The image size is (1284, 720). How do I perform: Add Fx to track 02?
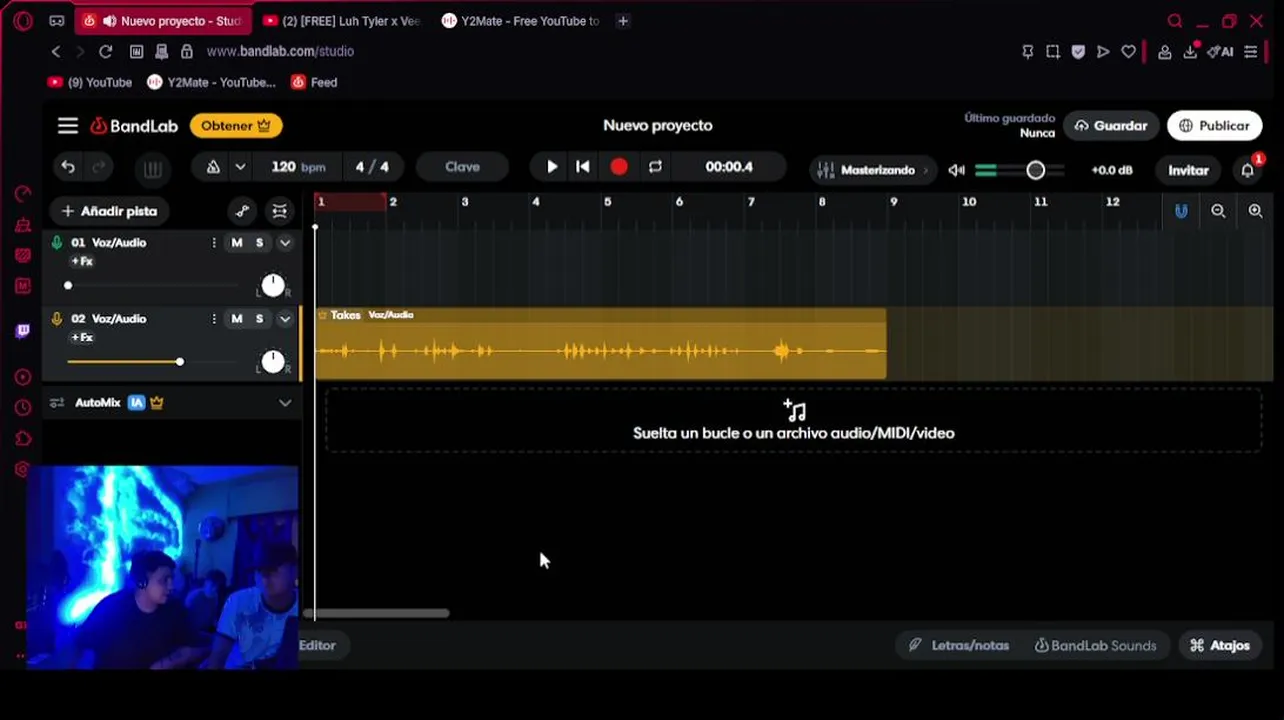82,337
